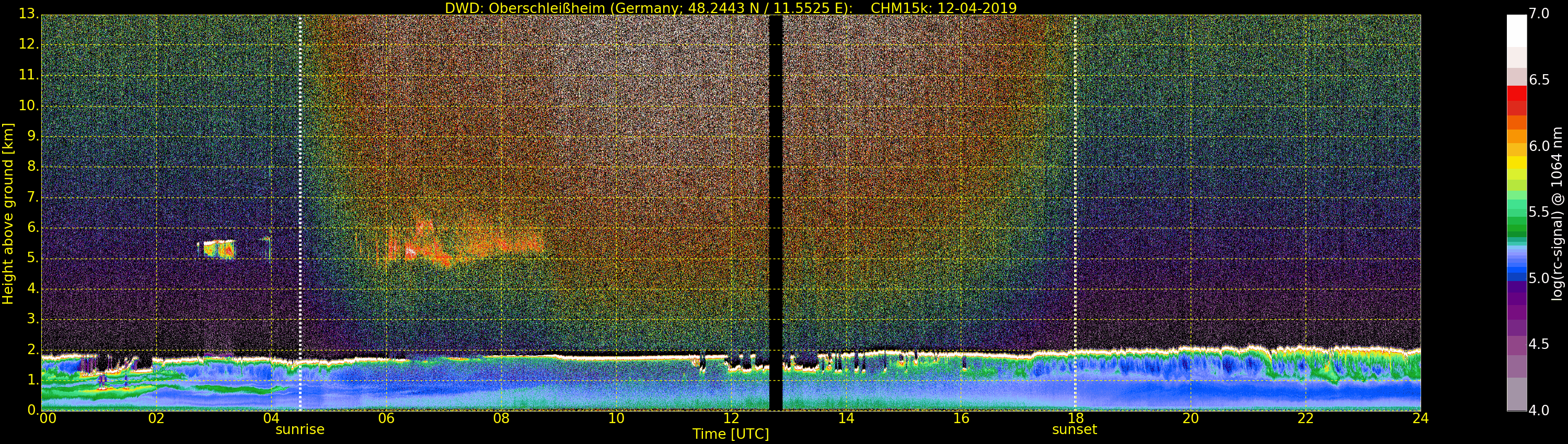Click the colorbar value '6.0'

click(1539, 146)
